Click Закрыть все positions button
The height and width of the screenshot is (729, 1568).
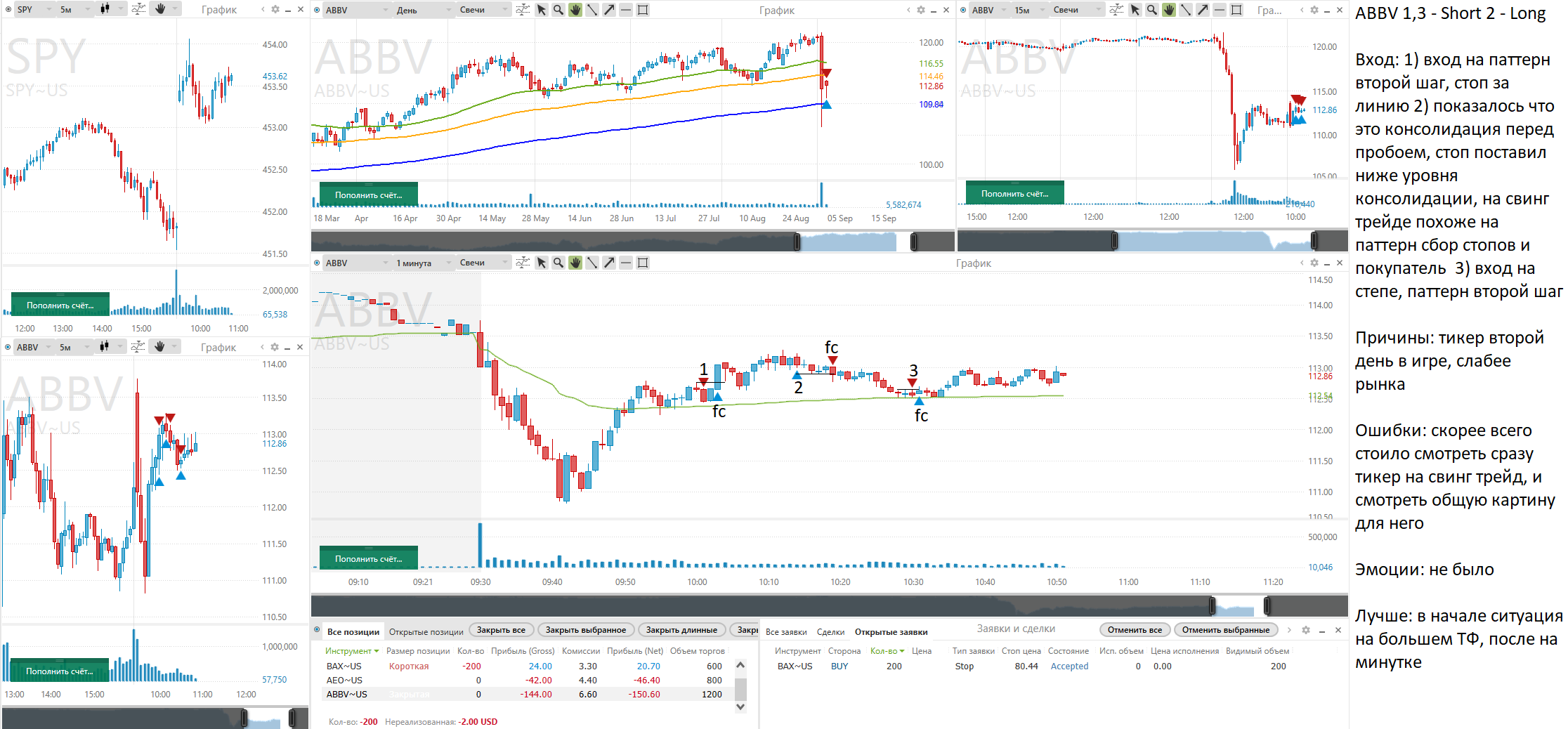(x=501, y=630)
